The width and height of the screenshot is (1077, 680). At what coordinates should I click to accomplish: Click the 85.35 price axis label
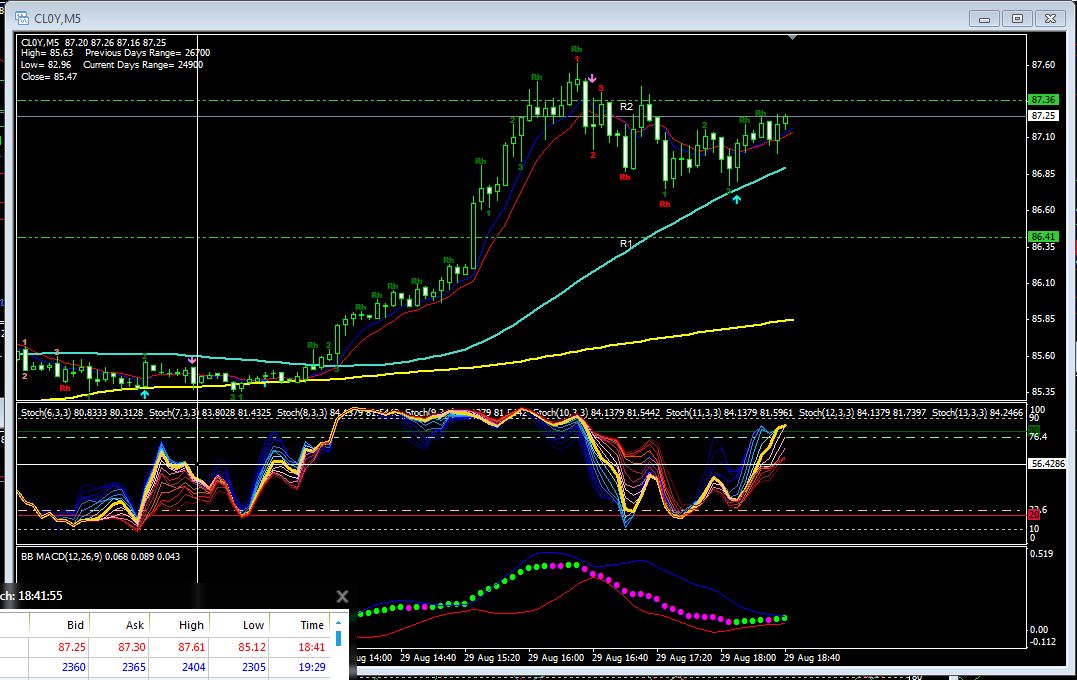[x=1043, y=392]
